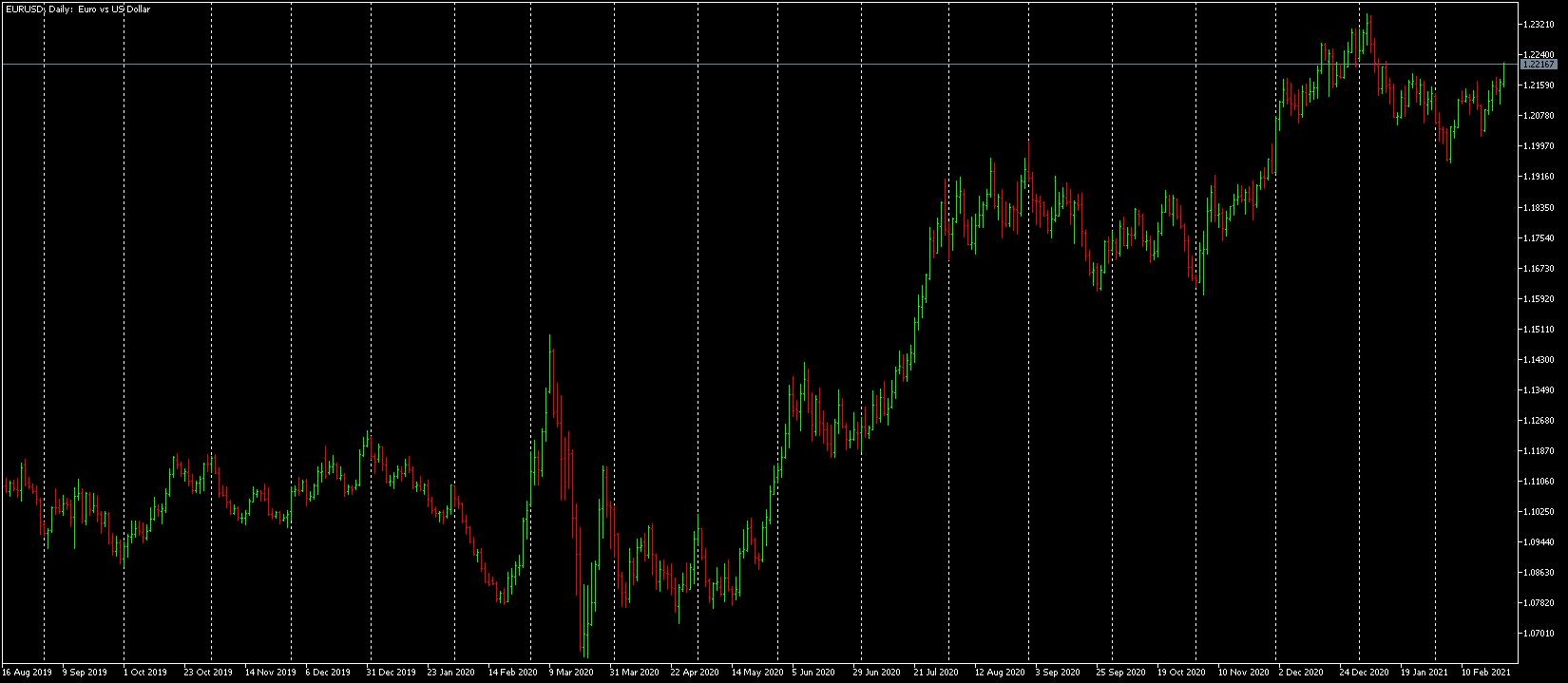The width and height of the screenshot is (1568, 683).
Task: Click the 14 Nov 2019 date label
Action: pyautogui.click(x=270, y=673)
